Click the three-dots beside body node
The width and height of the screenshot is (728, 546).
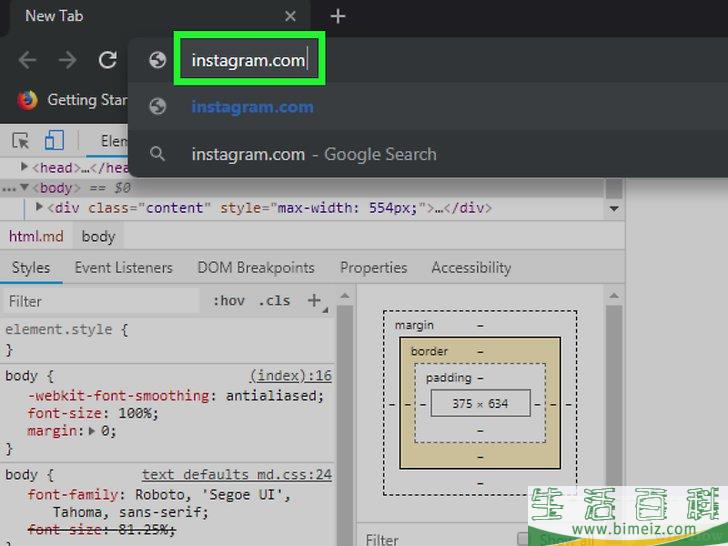pos(9,188)
